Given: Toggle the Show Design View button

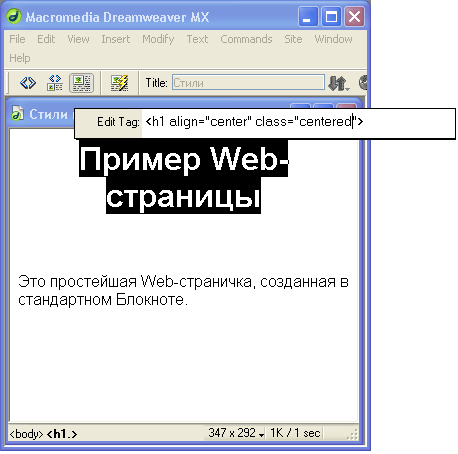Looking at the screenshot, I should coord(81,83).
